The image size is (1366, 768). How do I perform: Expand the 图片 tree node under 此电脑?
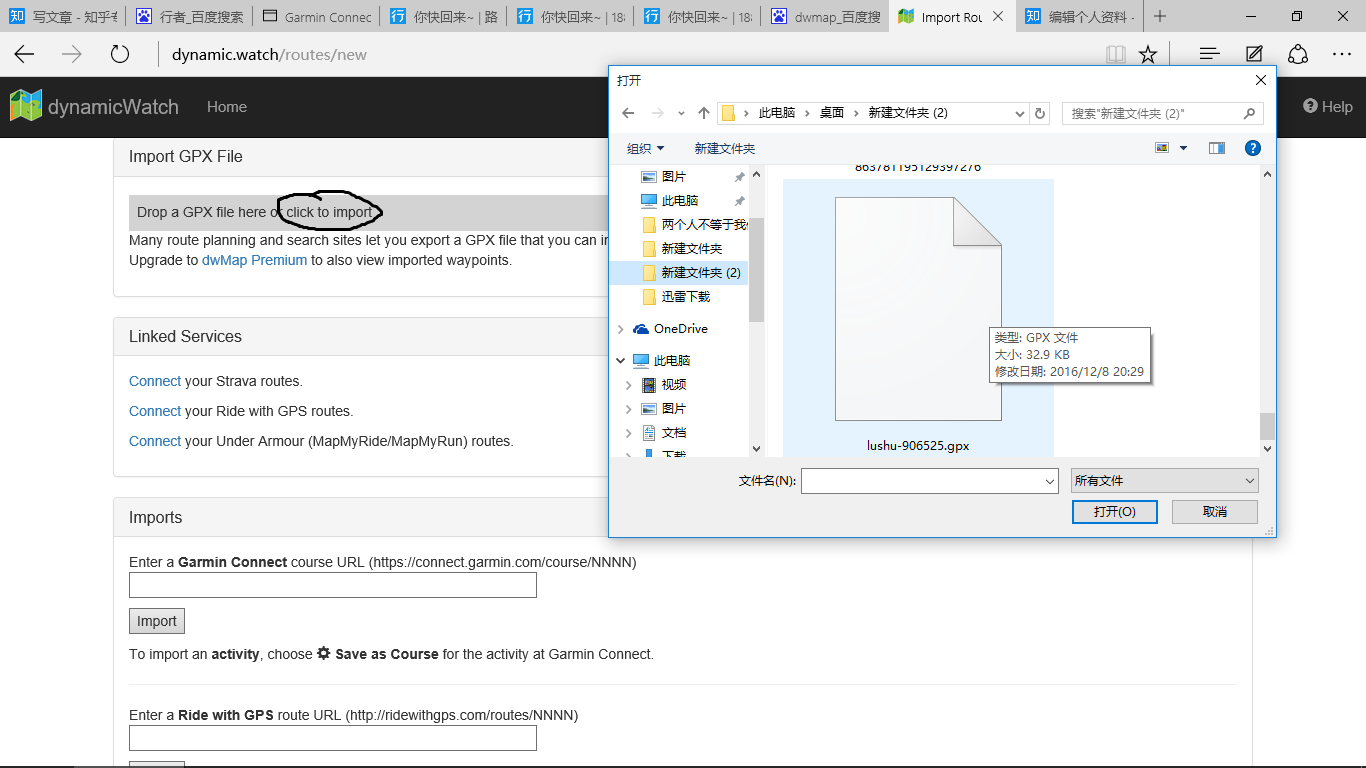click(629, 409)
